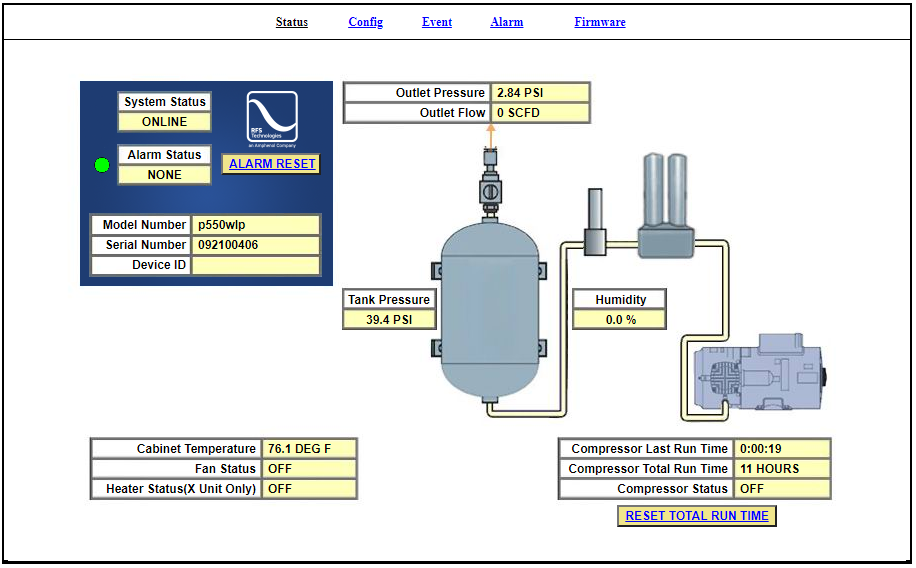Click the air compressor motor image
This screenshot has height=568, width=916.
(x=755, y=376)
